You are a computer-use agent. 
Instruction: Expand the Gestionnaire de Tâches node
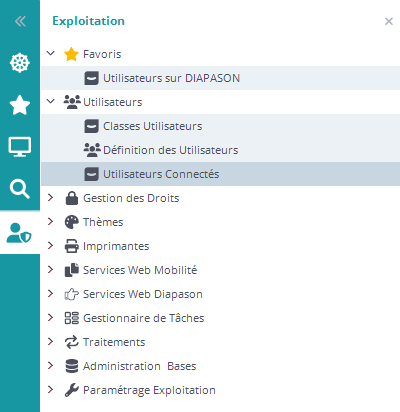tap(51, 318)
